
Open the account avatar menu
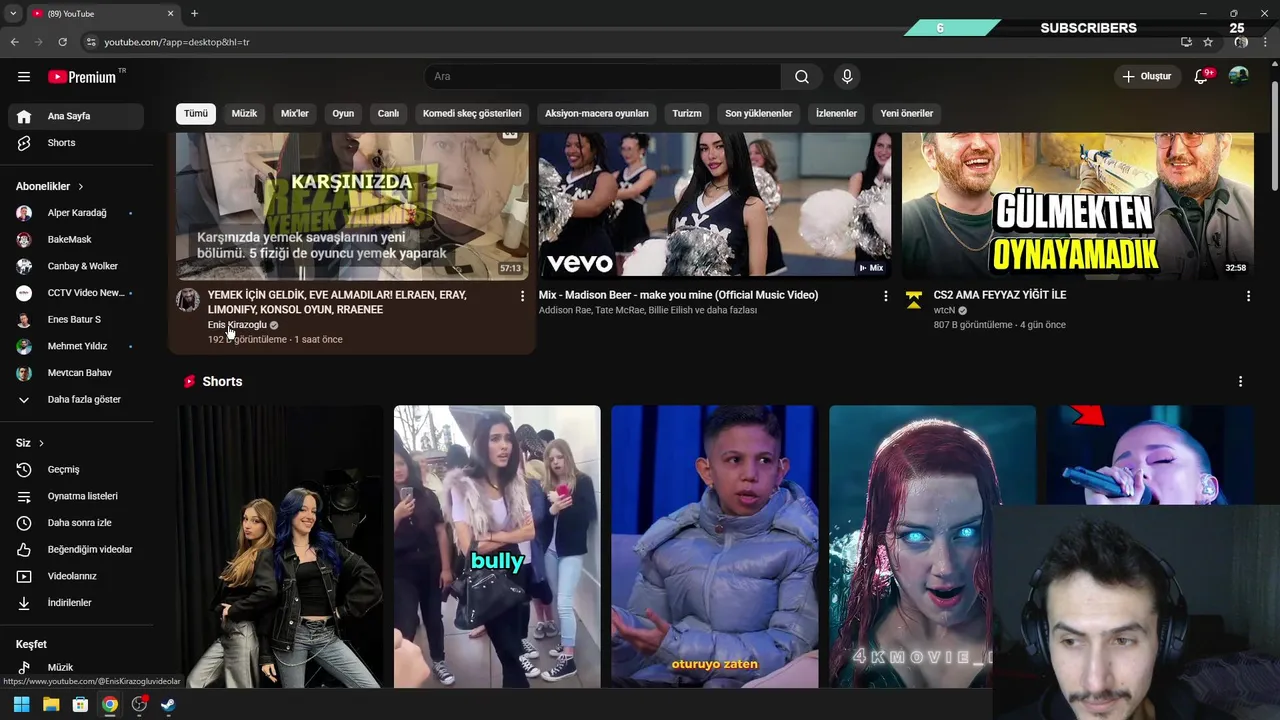coord(1239,77)
